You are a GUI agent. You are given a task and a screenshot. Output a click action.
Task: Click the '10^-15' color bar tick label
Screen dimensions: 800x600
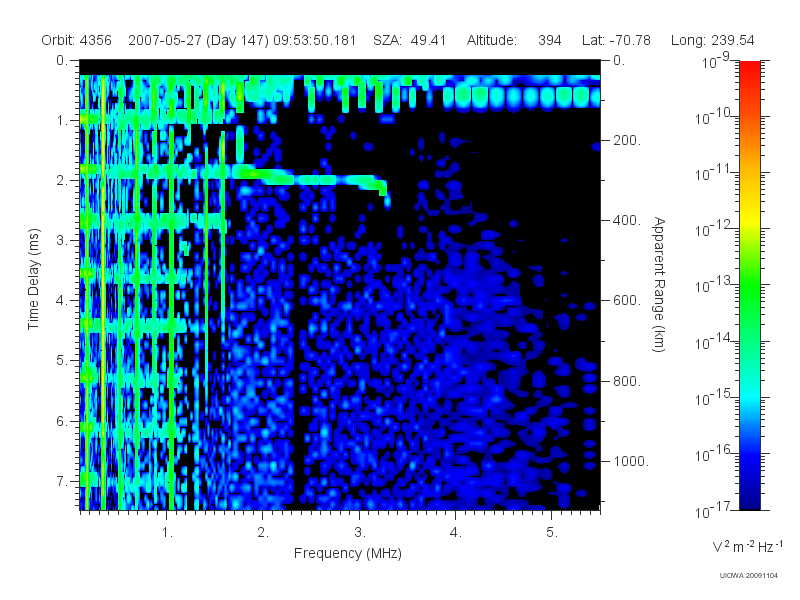coord(714,397)
